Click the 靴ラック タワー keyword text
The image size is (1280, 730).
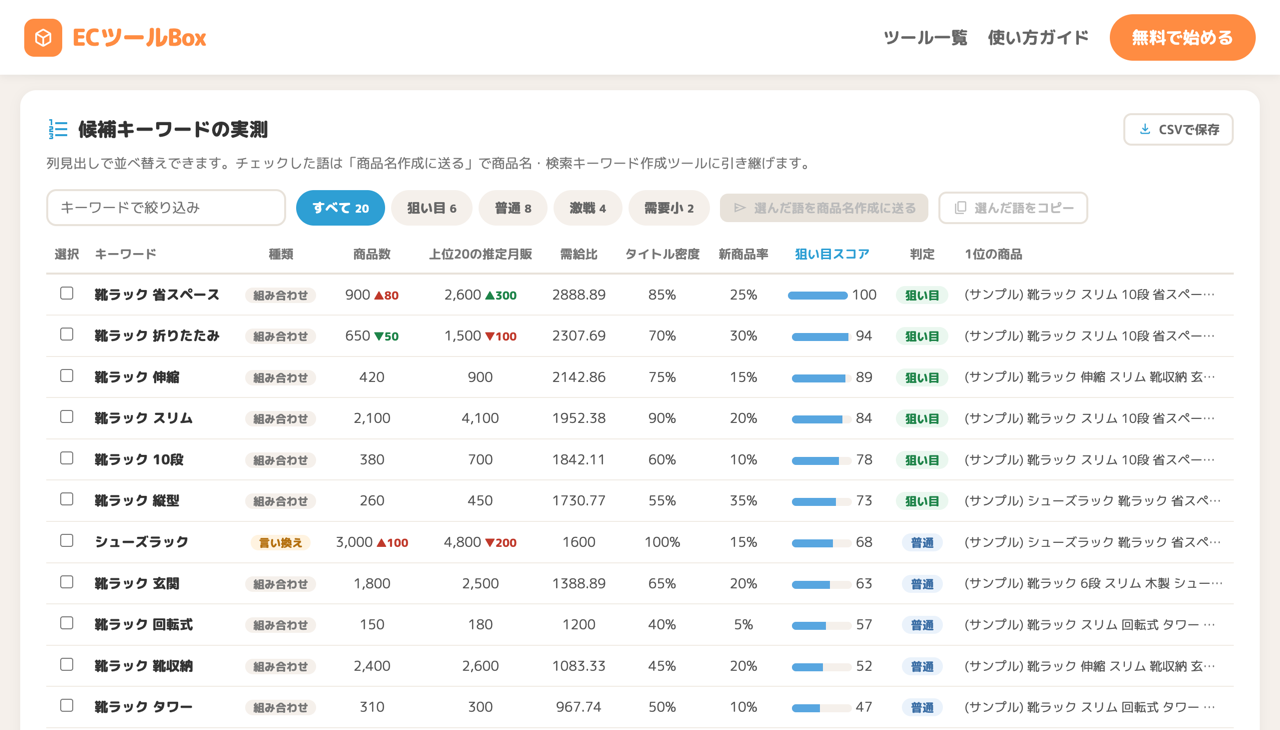(144, 707)
